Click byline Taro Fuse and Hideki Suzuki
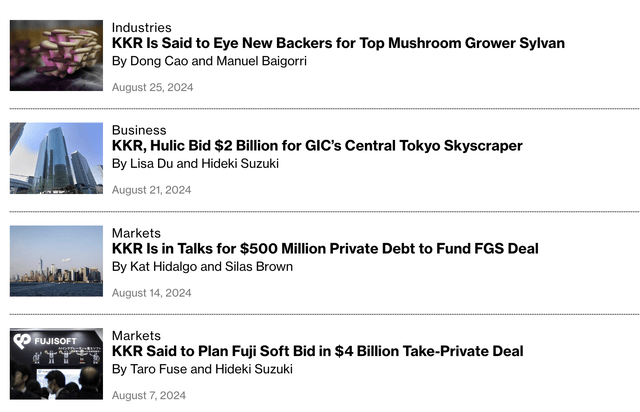Screen dimensions: 640x412 click(x=202, y=369)
